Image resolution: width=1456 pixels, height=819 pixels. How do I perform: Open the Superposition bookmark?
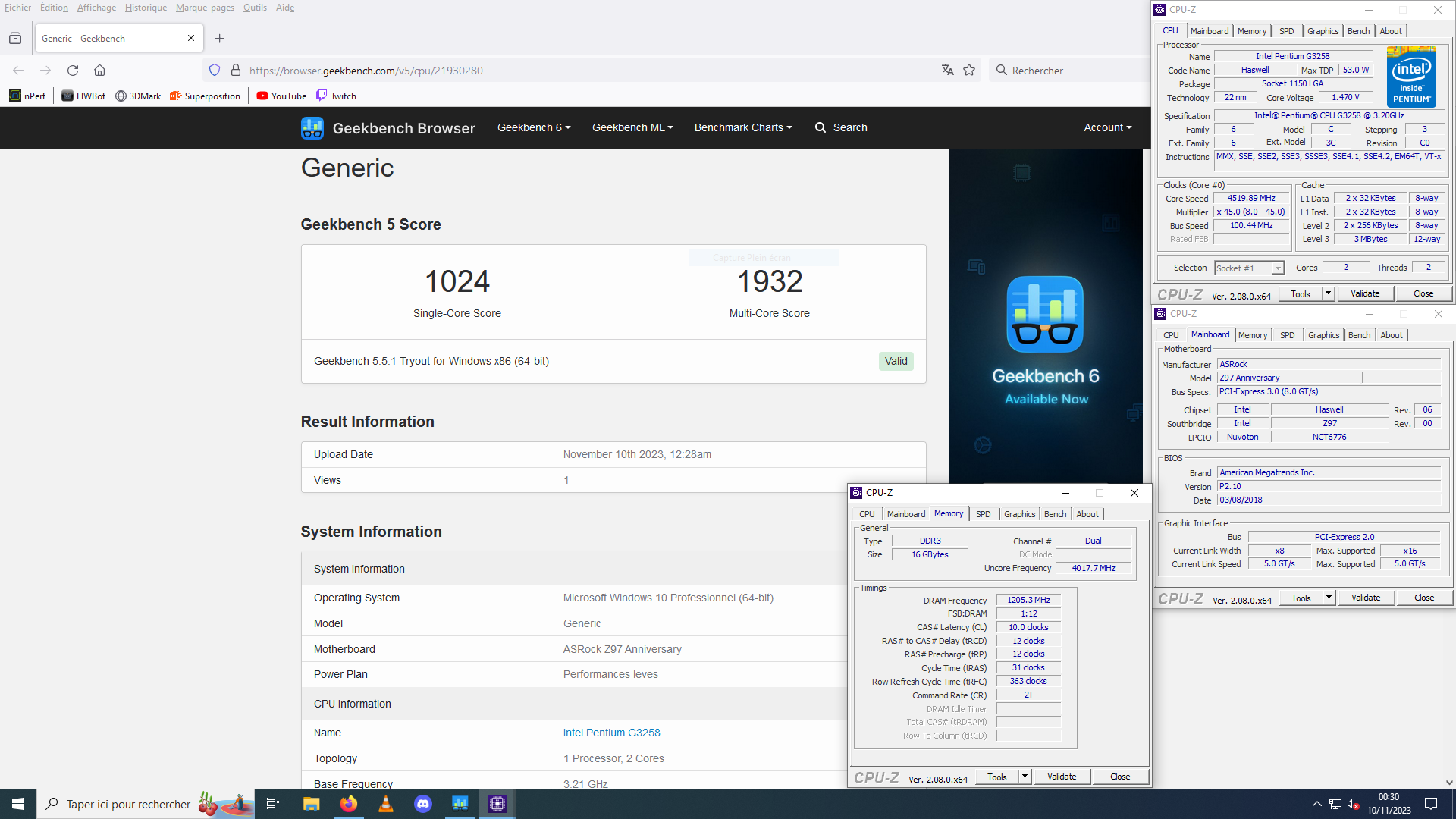205,96
